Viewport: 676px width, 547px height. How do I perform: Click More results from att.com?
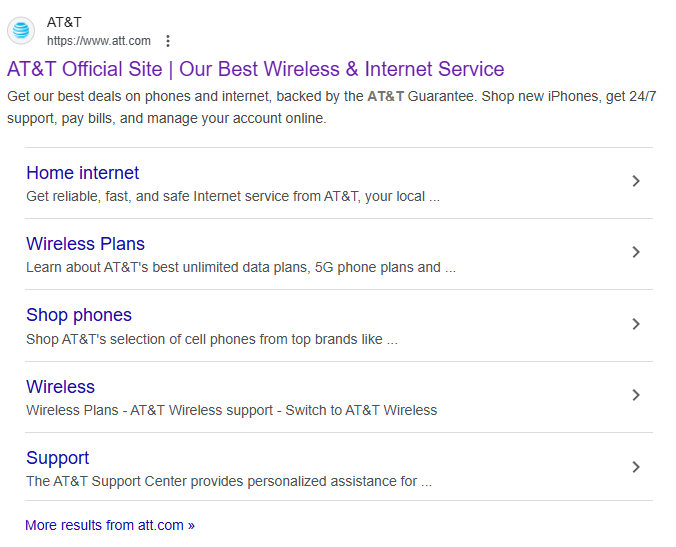click(x=110, y=525)
